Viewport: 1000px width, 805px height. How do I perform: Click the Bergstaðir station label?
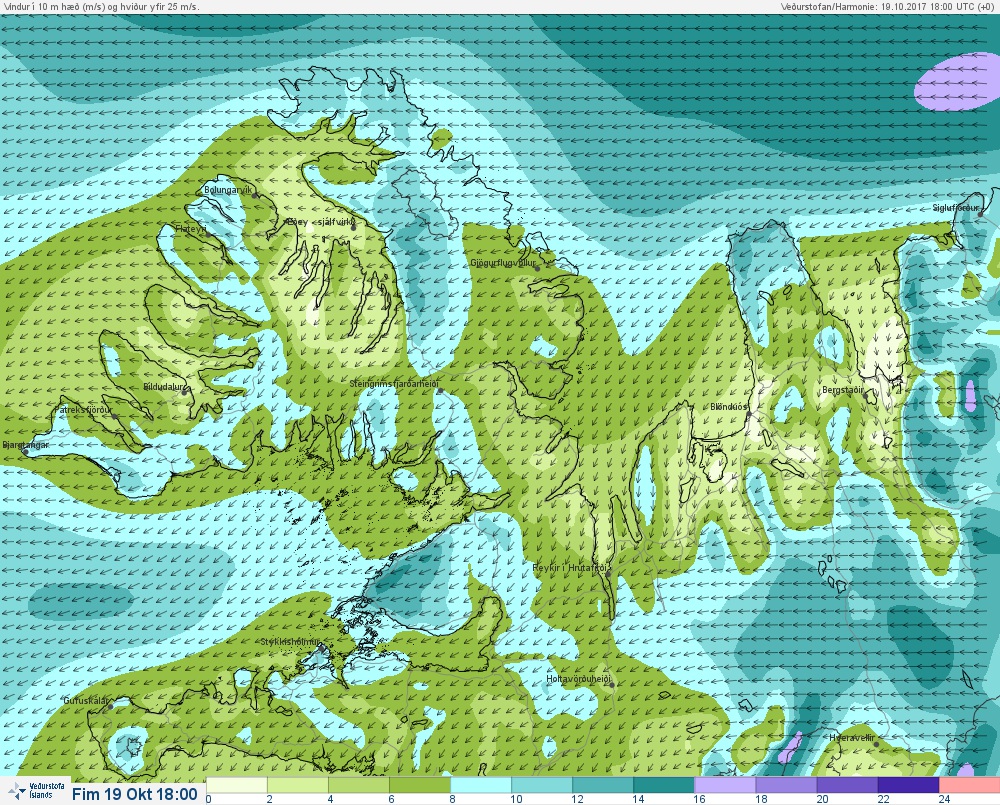click(x=842, y=390)
